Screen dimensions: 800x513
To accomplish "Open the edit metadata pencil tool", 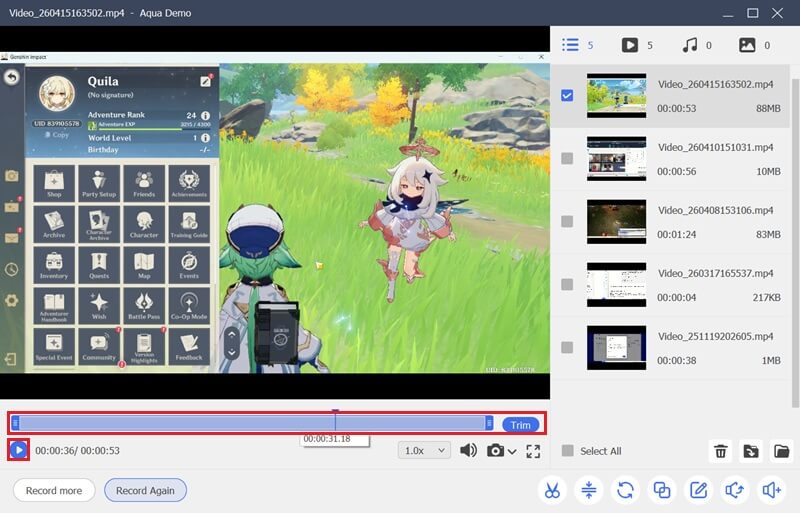I will (x=698, y=490).
